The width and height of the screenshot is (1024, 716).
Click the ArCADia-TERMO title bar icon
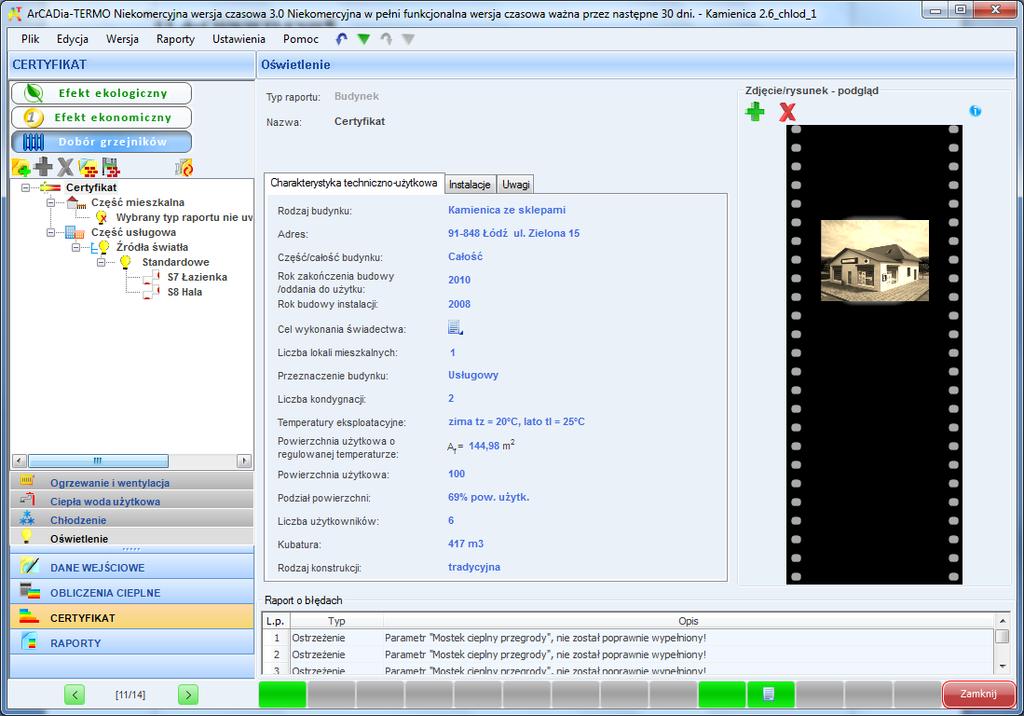point(14,13)
